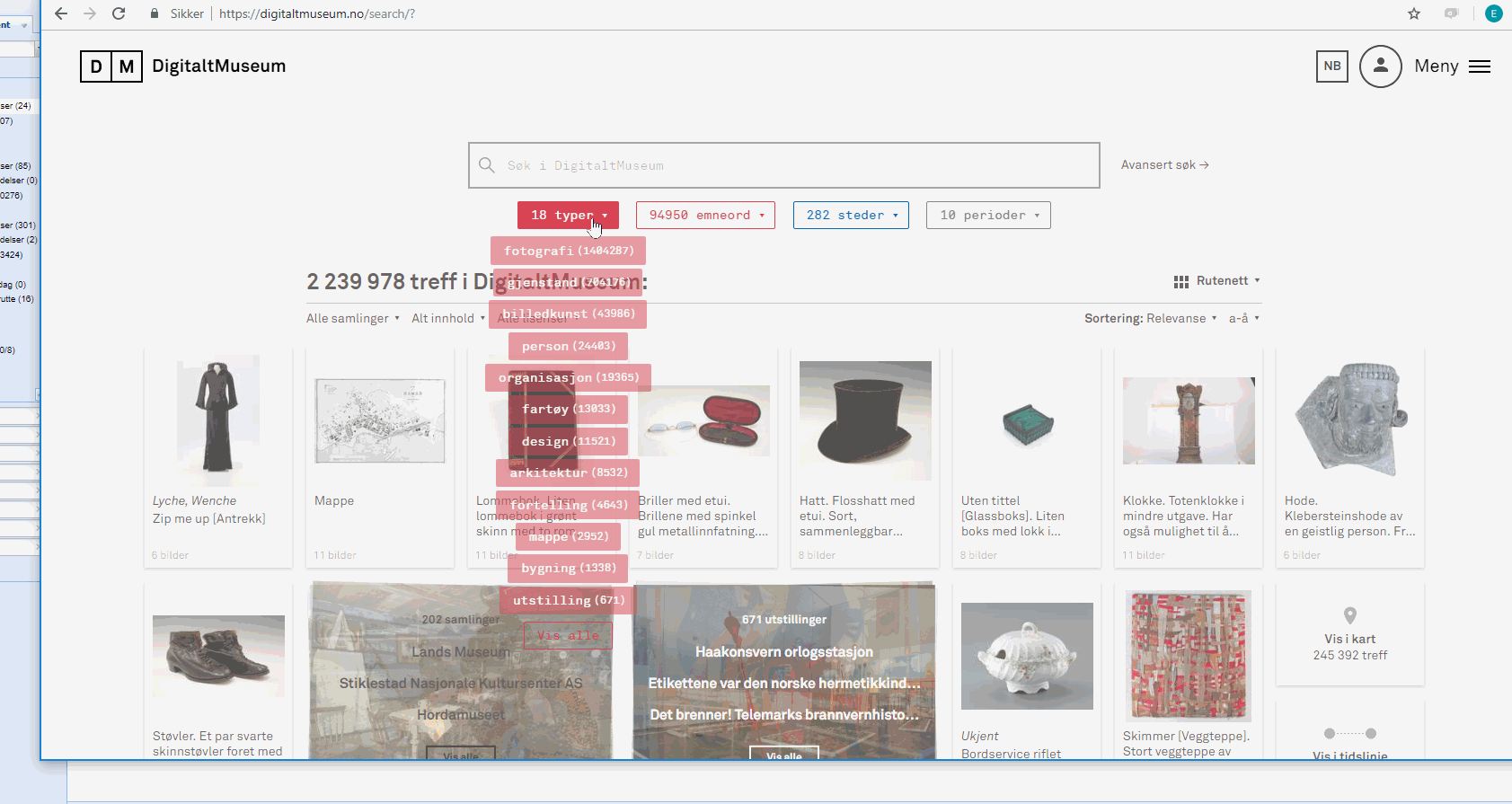The image size is (1512, 804).
Task: Open Rutenett view layout dropdown
Action: pos(1216,281)
